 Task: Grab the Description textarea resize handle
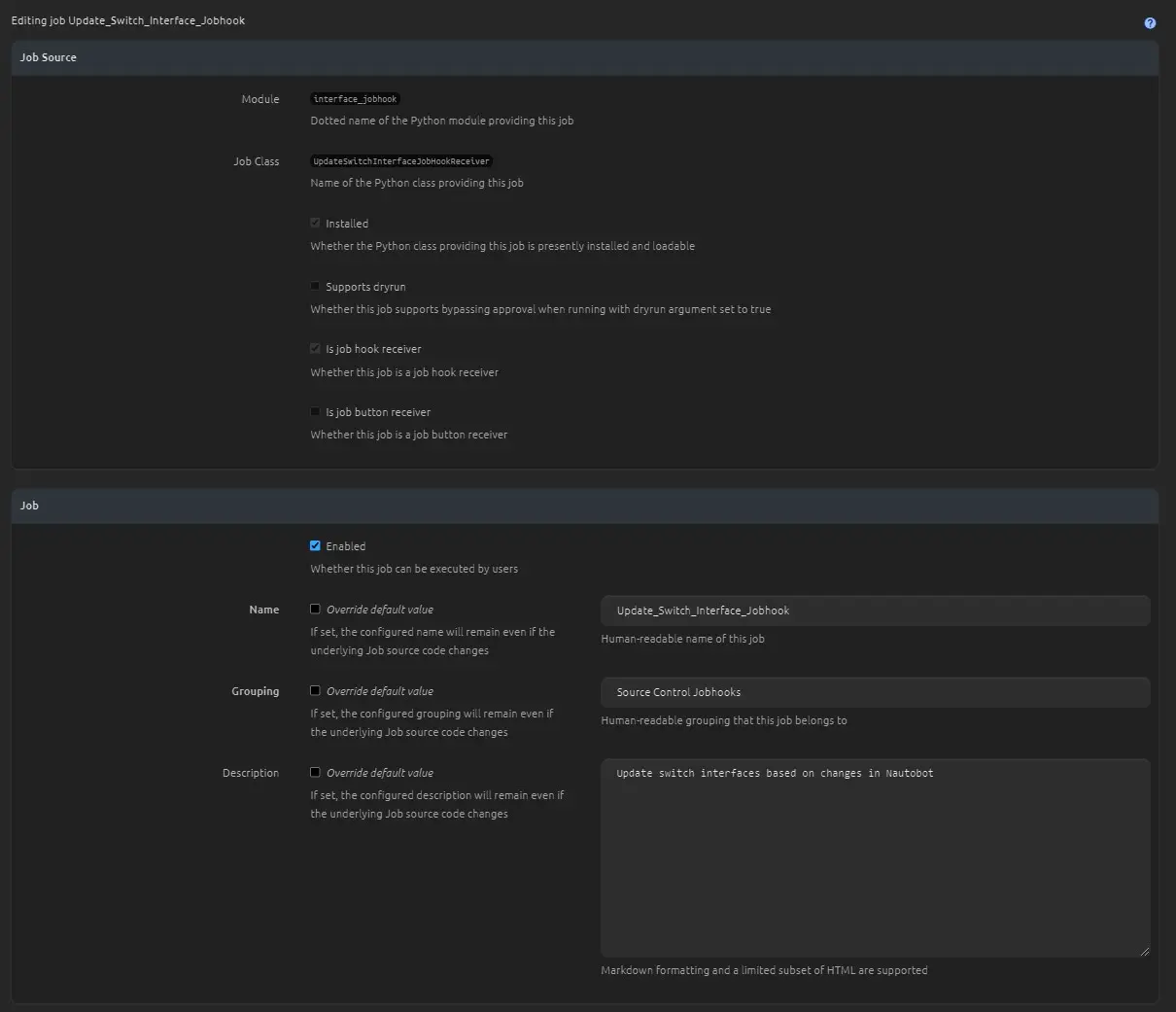point(1144,951)
